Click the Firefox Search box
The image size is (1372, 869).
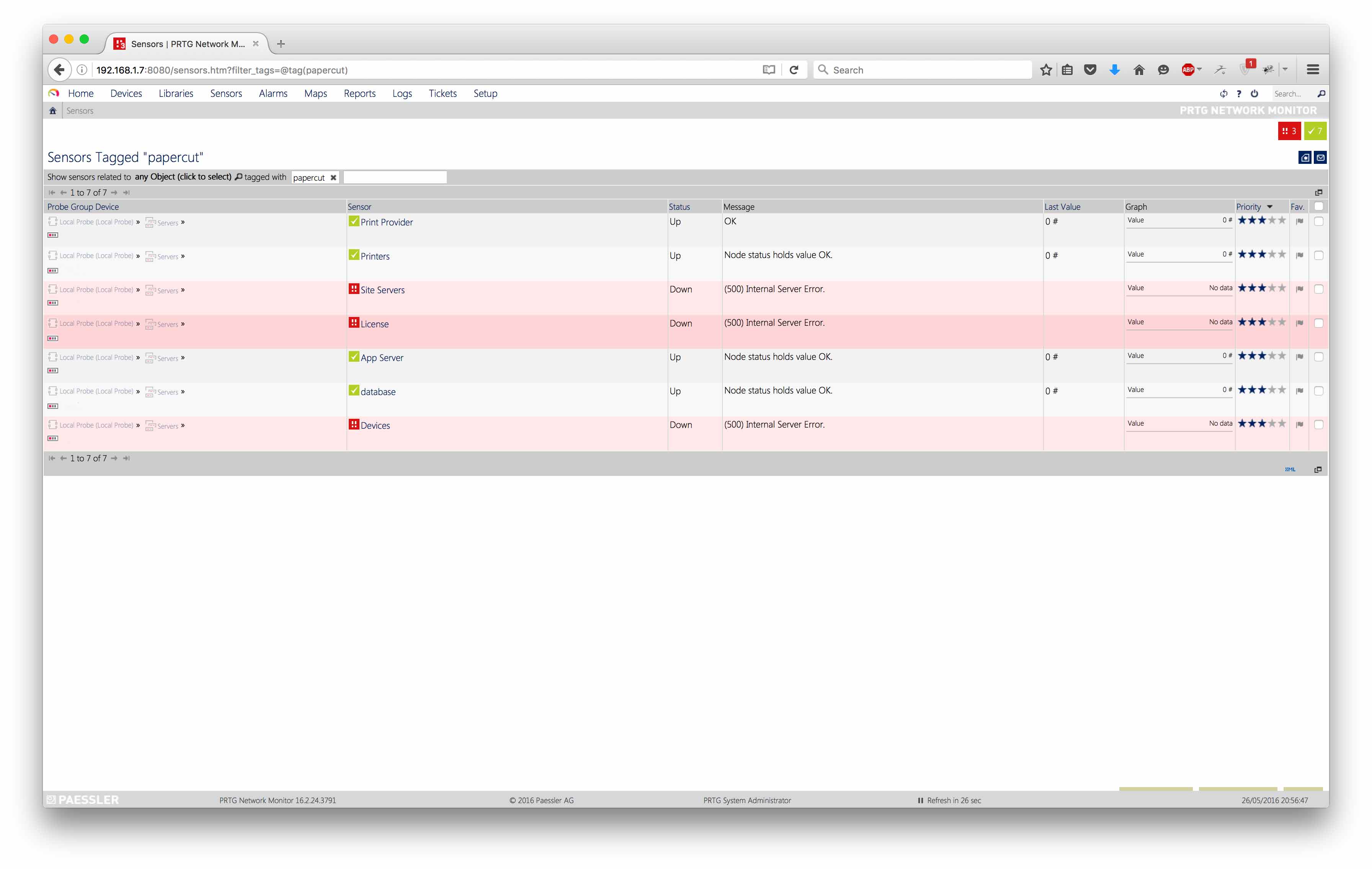tap(923, 70)
